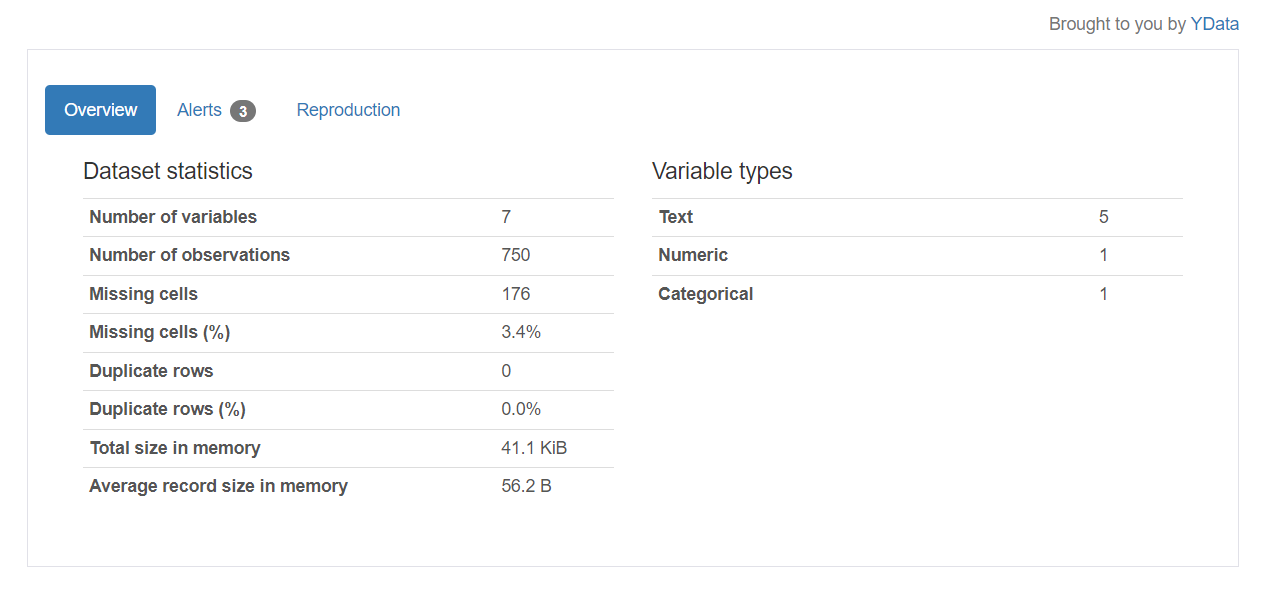Select the Total size in memory value
Screen dimensions: 1287x598
click(x=534, y=448)
